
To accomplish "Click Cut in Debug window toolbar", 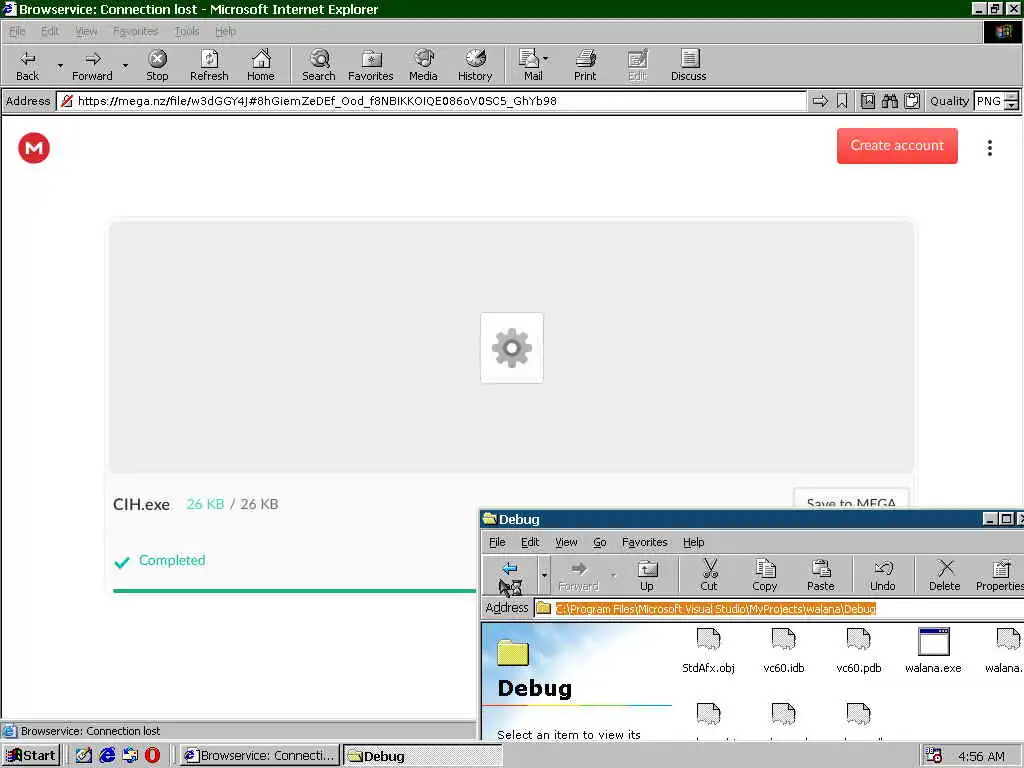I will click(709, 575).
